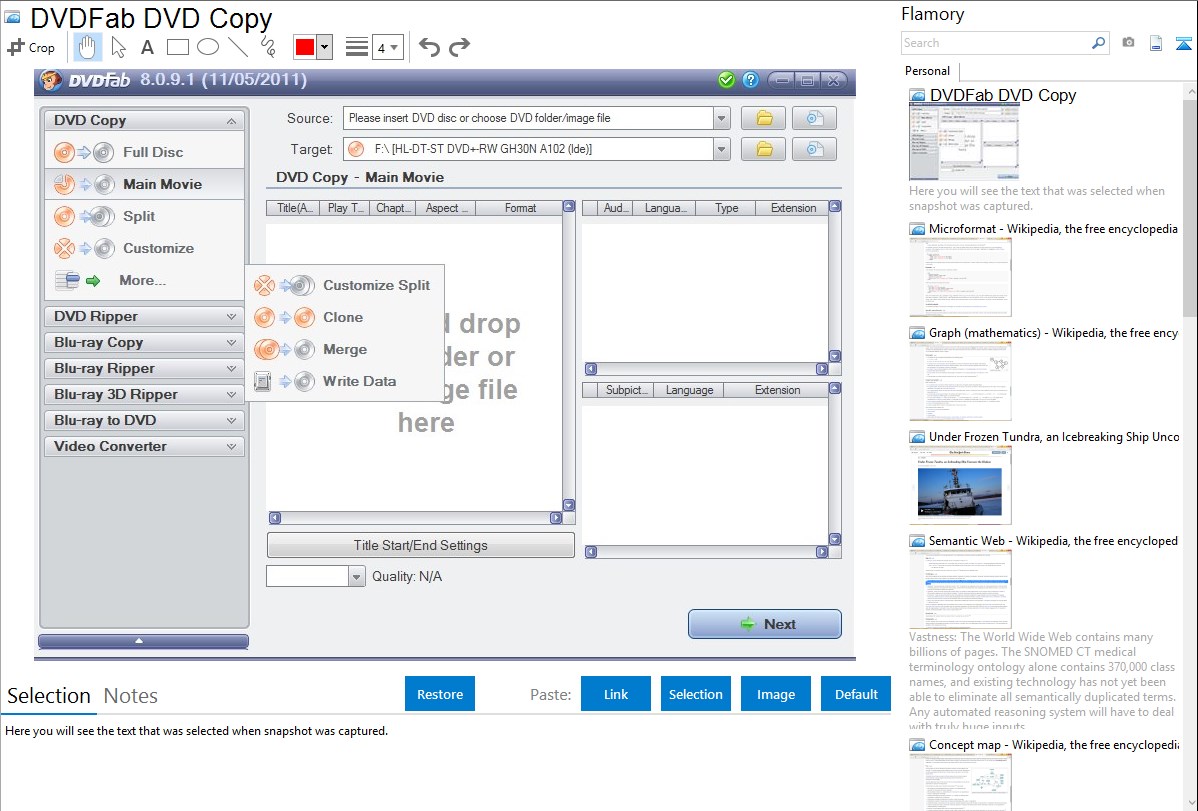Click the Restore button
Viewport: 1198px width, 811px height.
tap(440, 694)
